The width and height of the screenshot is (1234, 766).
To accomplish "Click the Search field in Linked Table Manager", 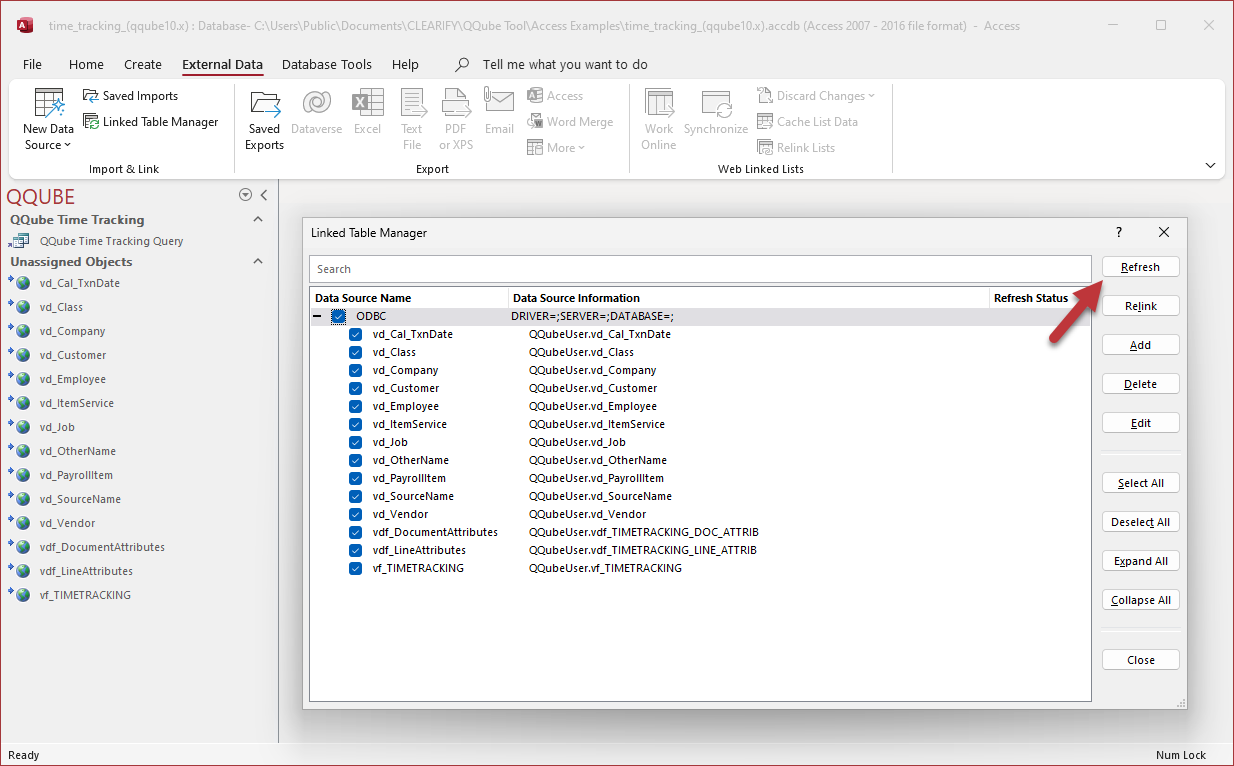I will [x=700, y=269].
